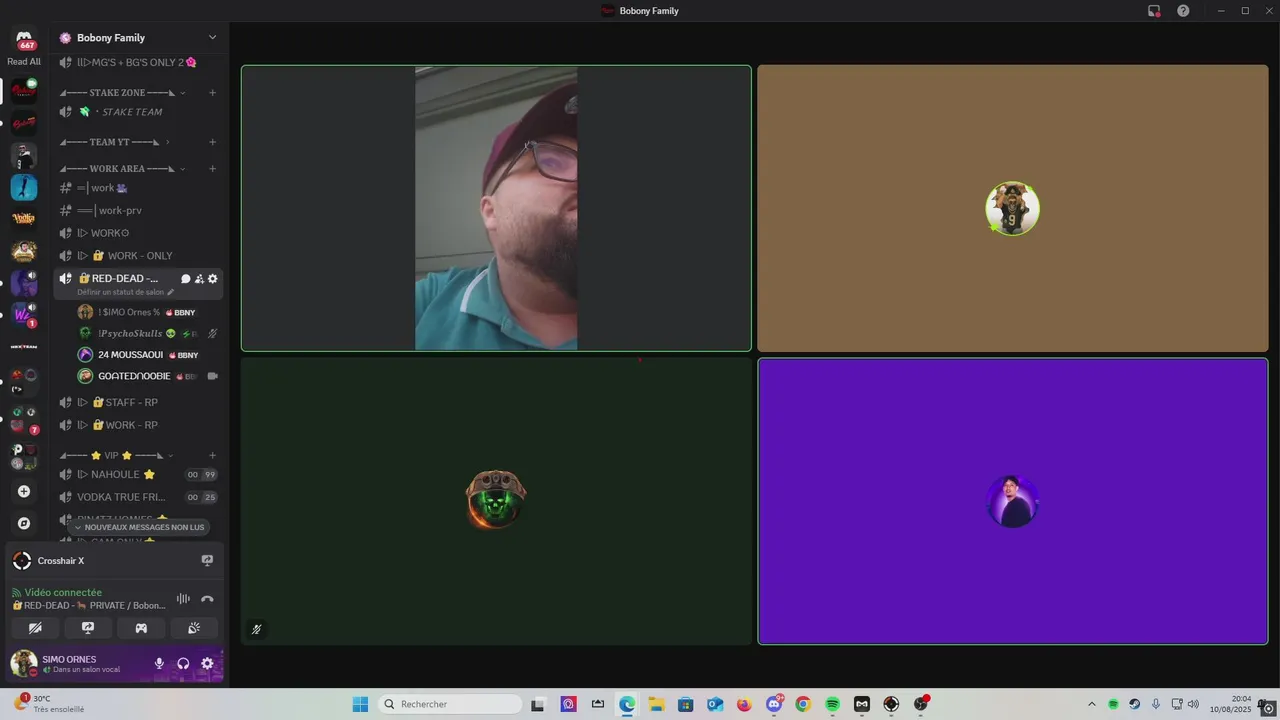The height and width of the screenshot is (720, 1280).
Task: Focus the webcam video tile
Action: (496, 209)
